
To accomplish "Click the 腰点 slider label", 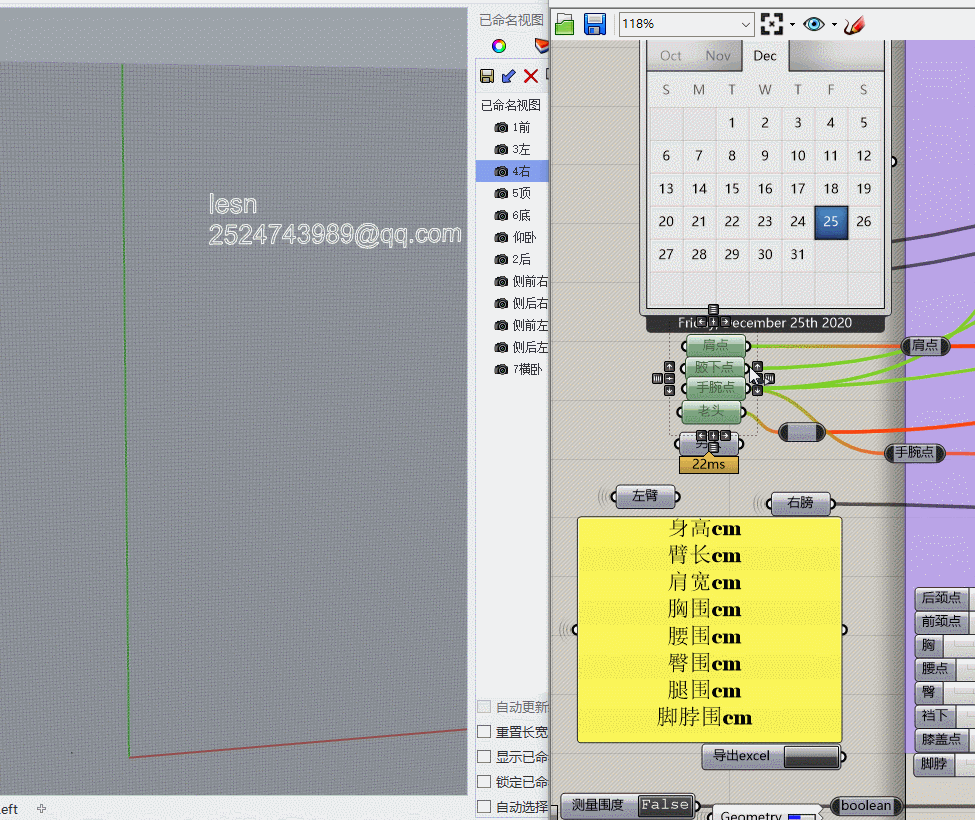I will (x=935, y=669).
